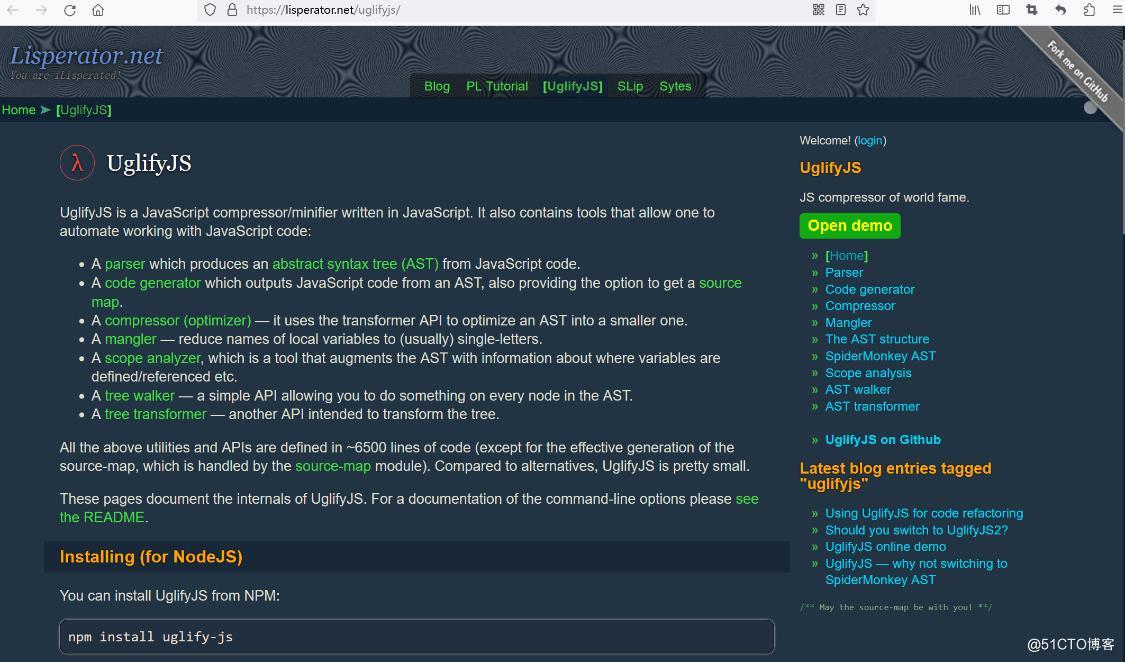
Task: Click the UglifyJS lambda logo icon
Action: (x=77, y=162)
